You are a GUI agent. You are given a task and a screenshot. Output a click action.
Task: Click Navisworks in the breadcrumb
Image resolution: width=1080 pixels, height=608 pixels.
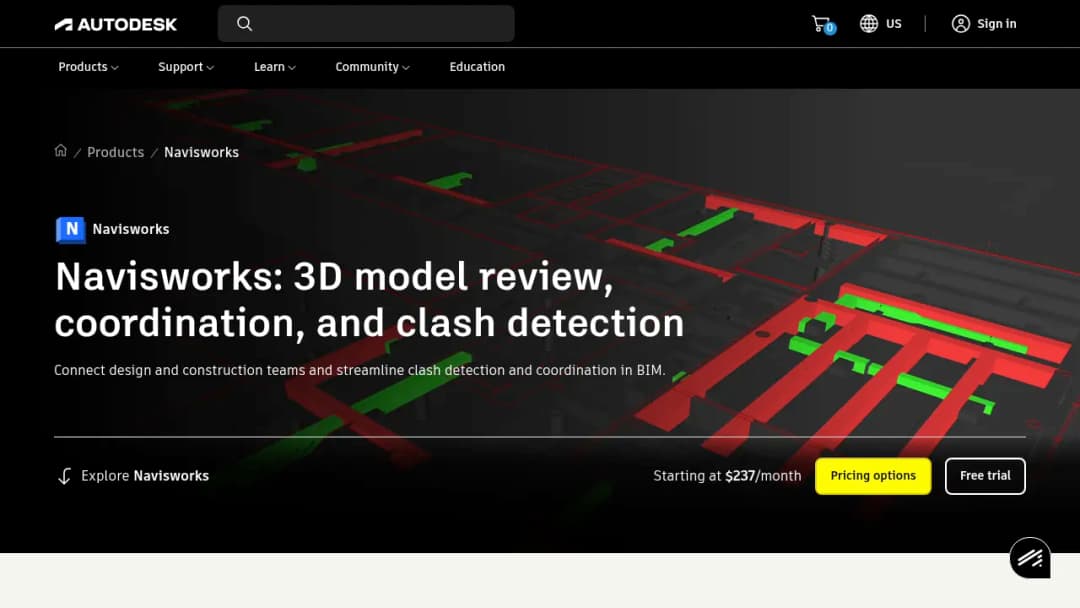coord(201,152)
